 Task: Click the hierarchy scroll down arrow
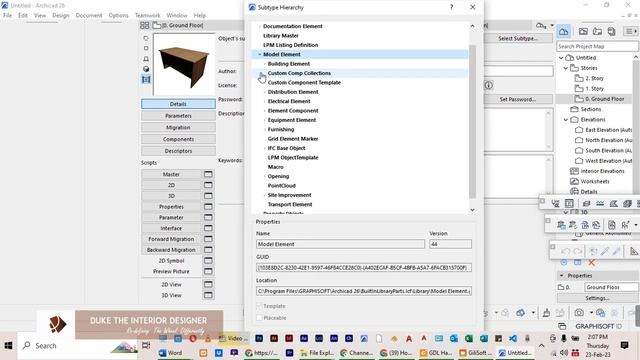(472, 210)
